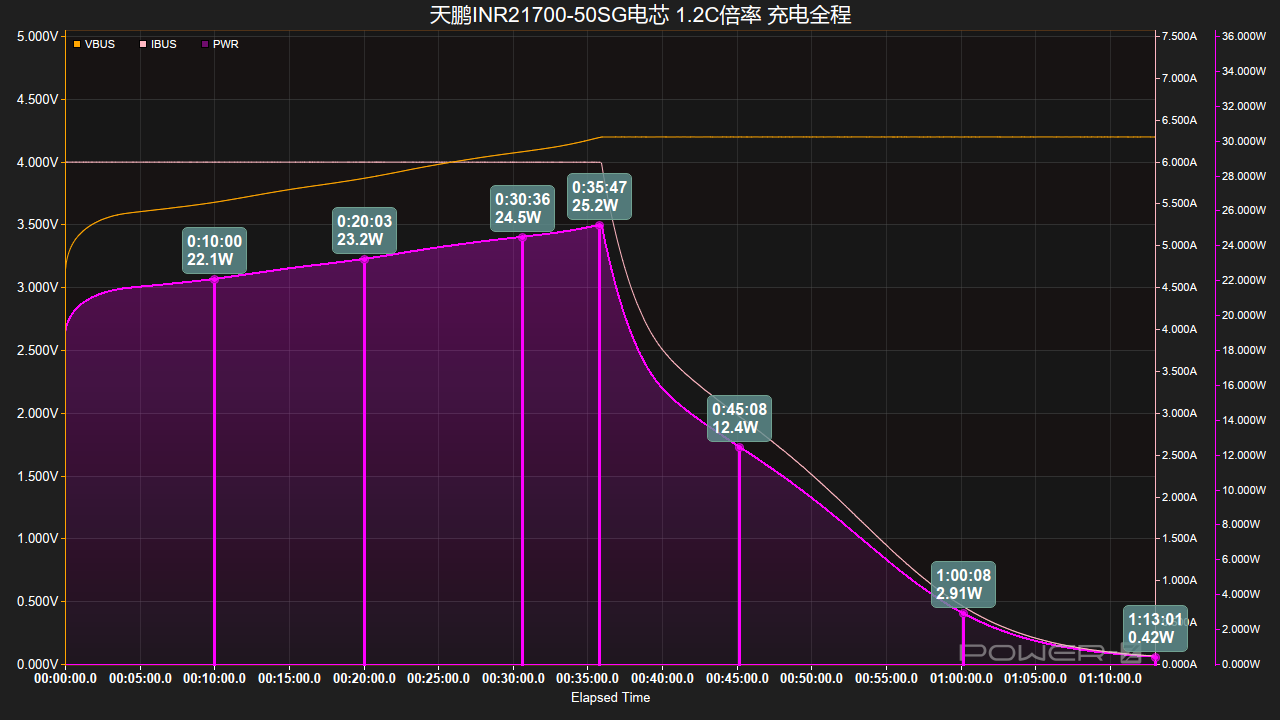Click the chart title with INR21700-50SG
This screenshot has height=720, width=1280.
[640, 15]
